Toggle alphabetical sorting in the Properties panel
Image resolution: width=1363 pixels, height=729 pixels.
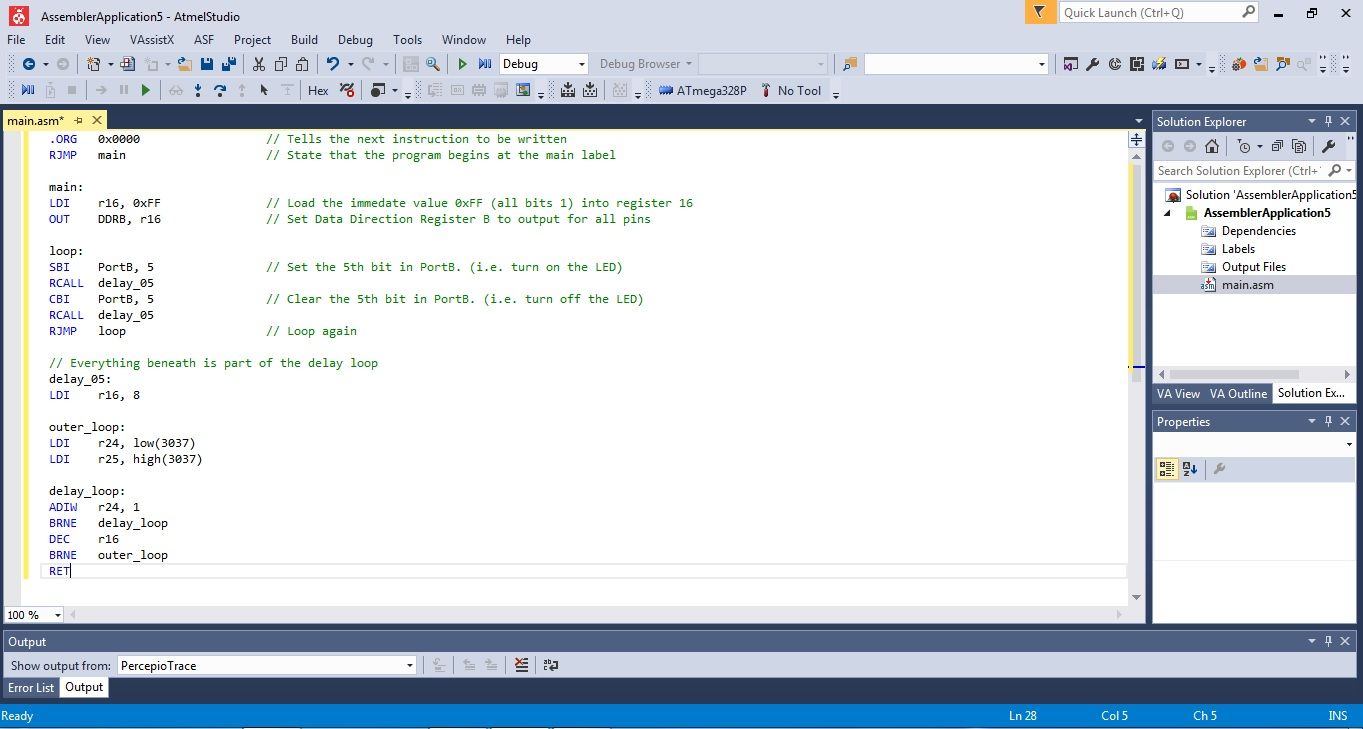pyautogui.click(x=1189, y=468)
